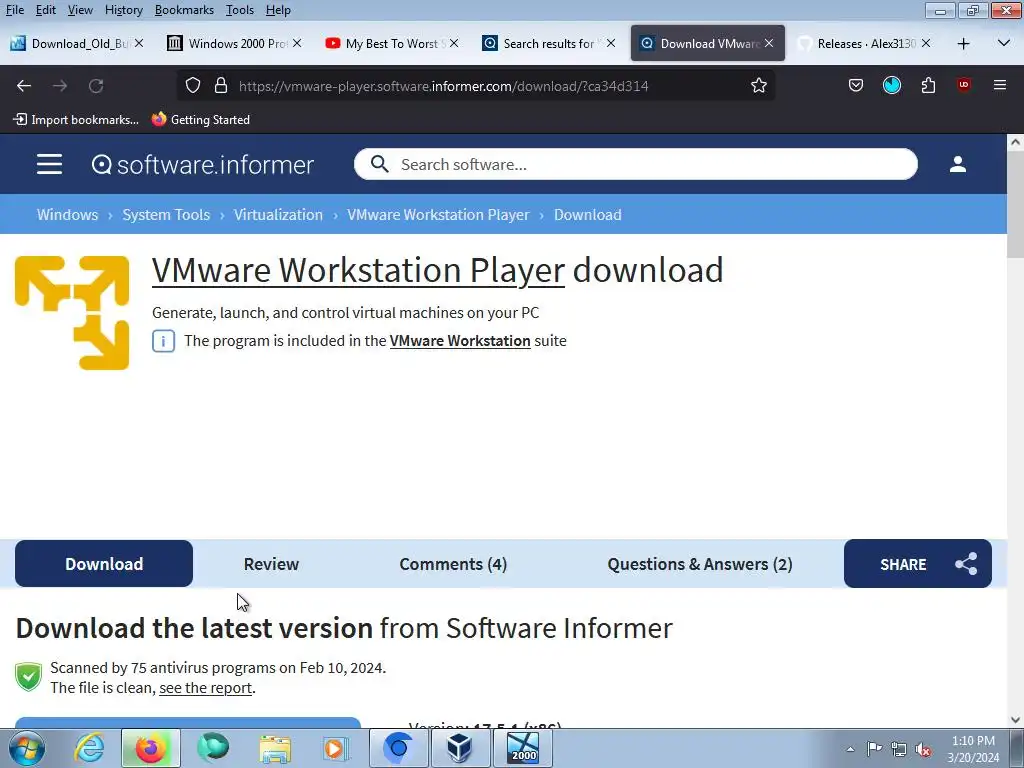Screen dimensions: 1024x768
Task: Open the Firefox extensions puzzle icon
Action: [x=928, y=86]
